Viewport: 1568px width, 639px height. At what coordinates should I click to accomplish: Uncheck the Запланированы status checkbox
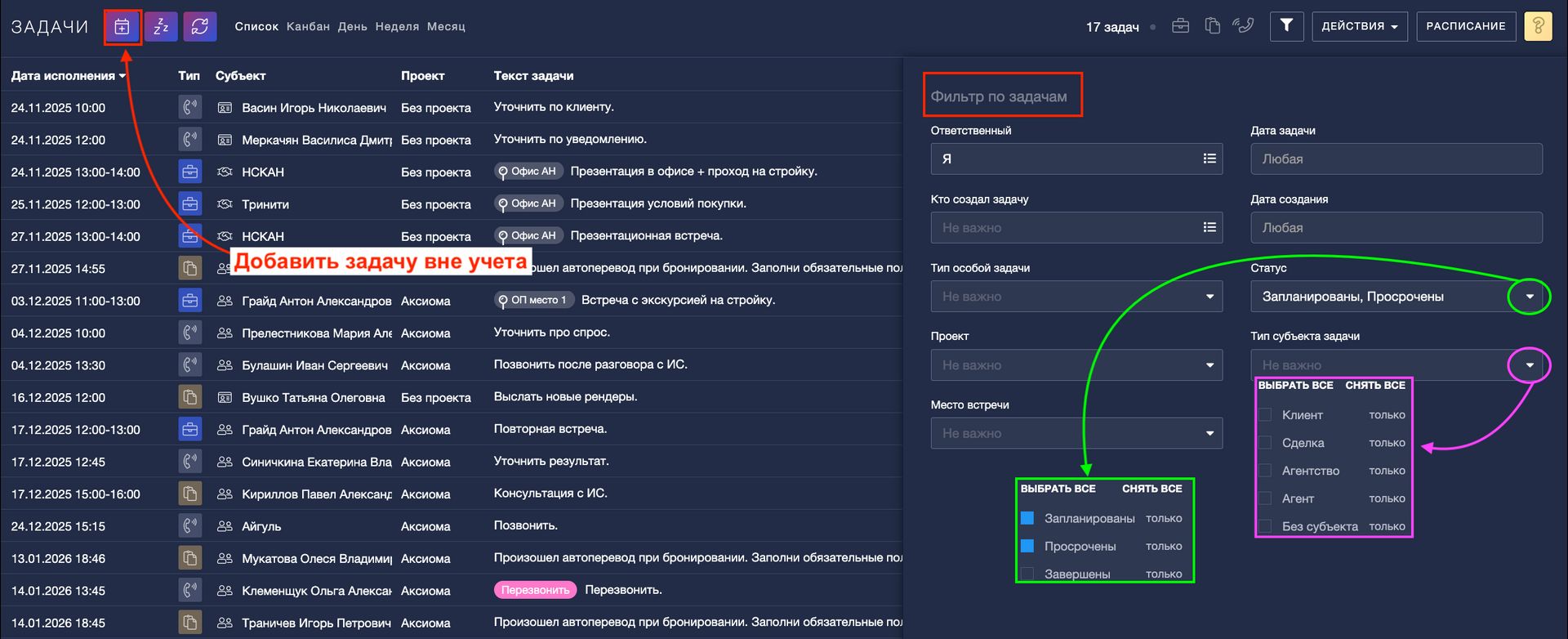click(1027, 518)
